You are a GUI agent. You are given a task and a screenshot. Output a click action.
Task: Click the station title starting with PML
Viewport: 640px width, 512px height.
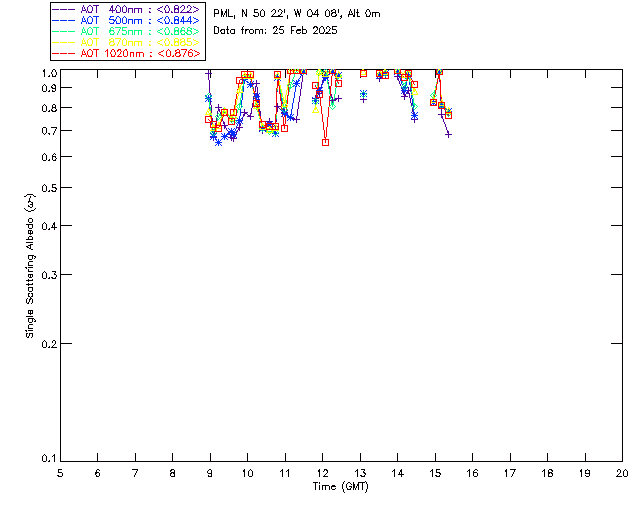(297, 14)
